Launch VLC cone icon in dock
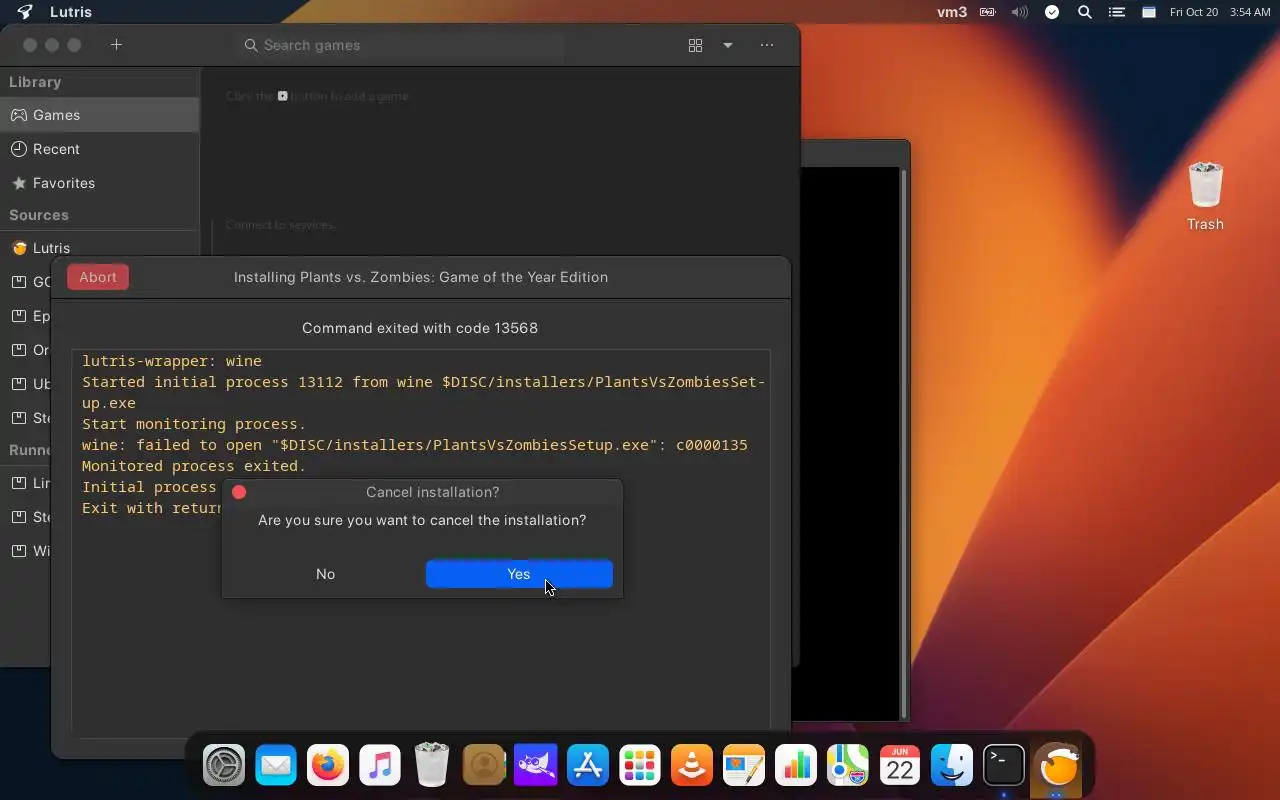The height and width of the screenshot is (800, 1280). point(692,767)
